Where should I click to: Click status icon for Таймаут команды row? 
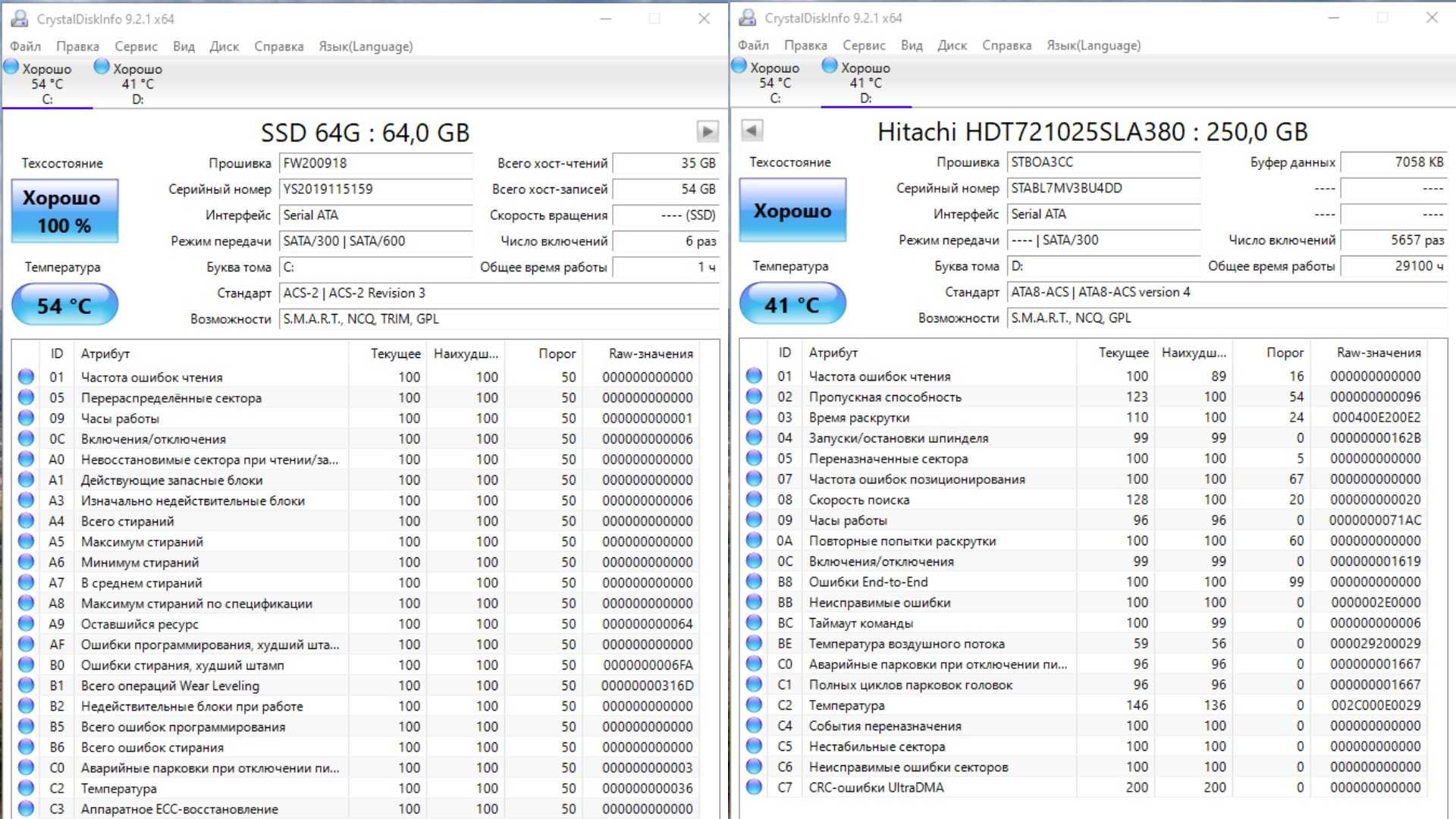(x=754, y=623)
